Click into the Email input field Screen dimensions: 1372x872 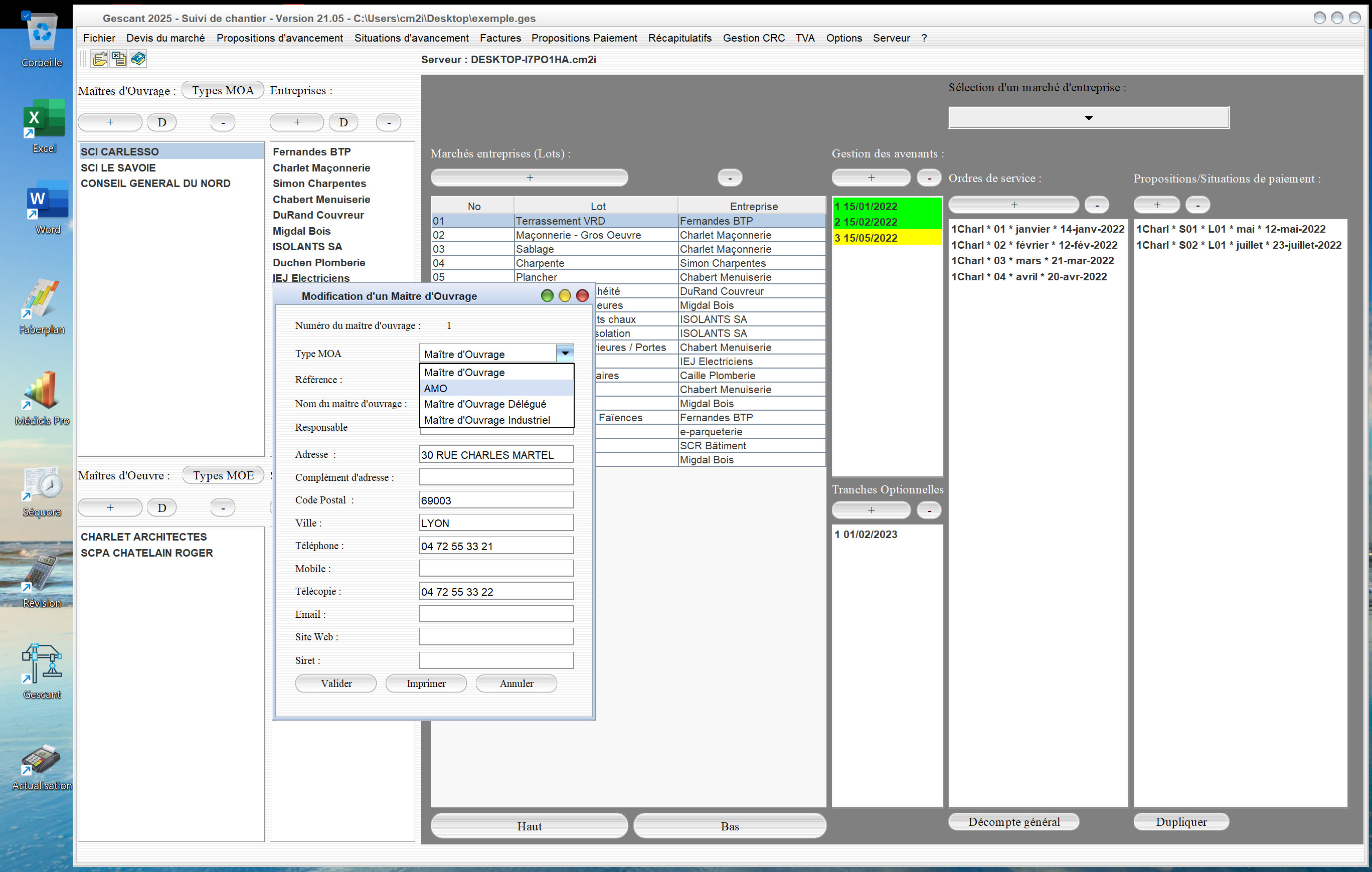496,614
